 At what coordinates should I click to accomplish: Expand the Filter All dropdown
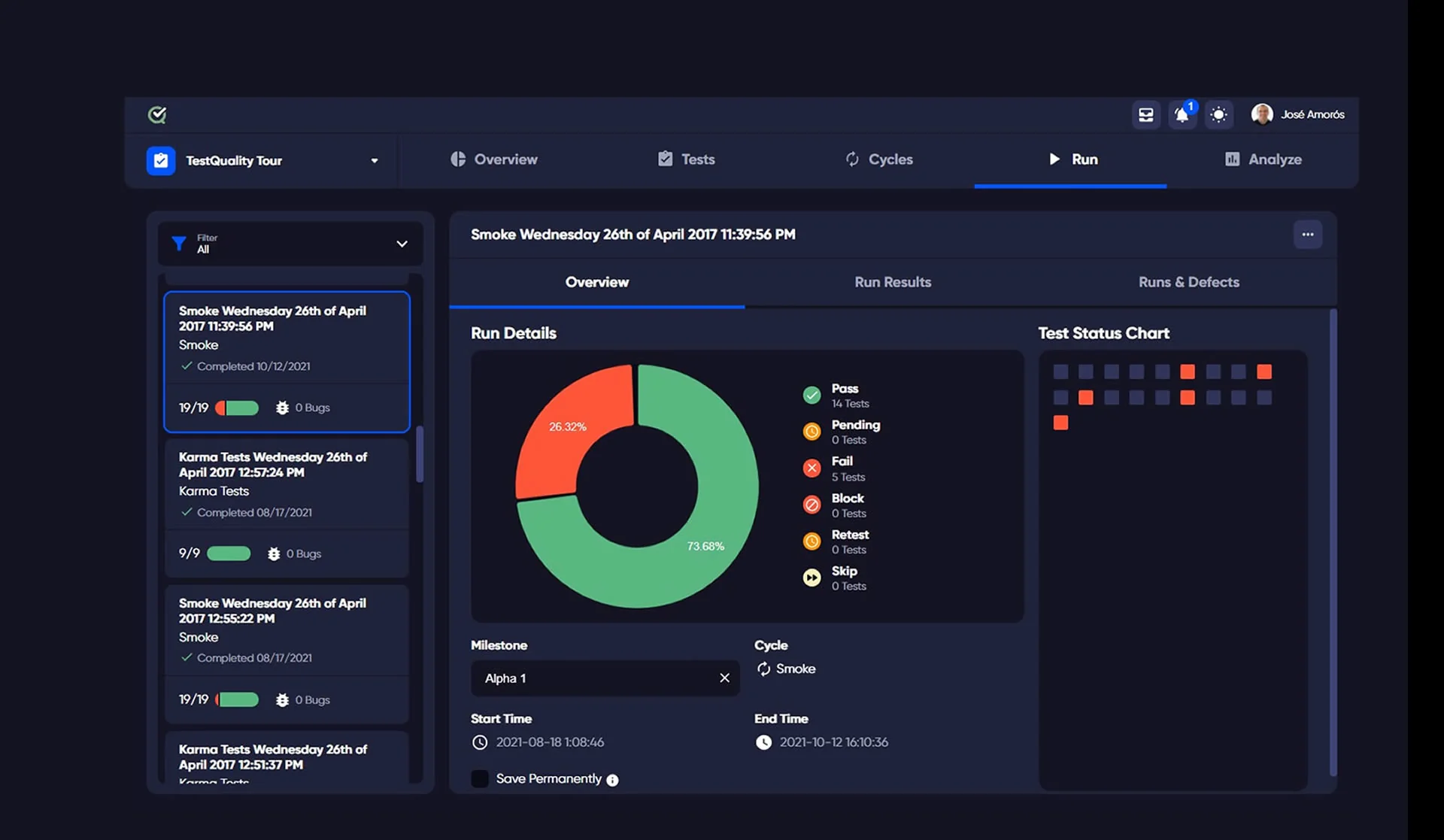(x=402, y=244)
